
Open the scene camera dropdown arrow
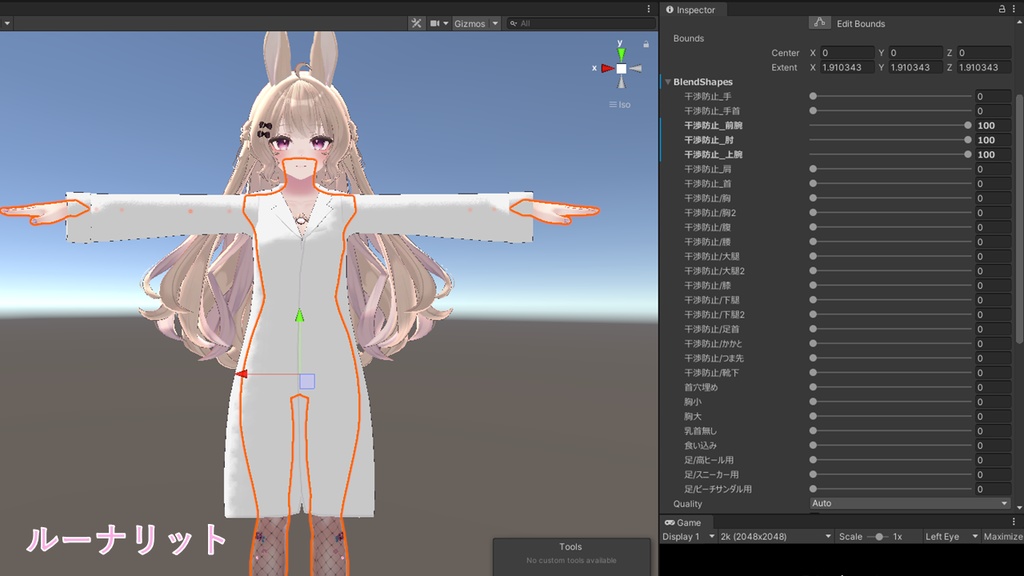[446, 24]
